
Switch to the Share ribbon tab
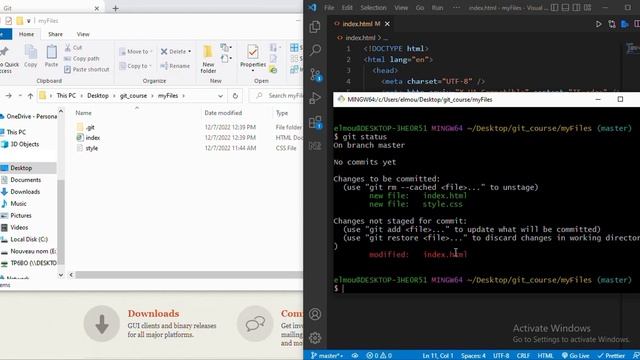pyautogui.click(x=56, y=34)
